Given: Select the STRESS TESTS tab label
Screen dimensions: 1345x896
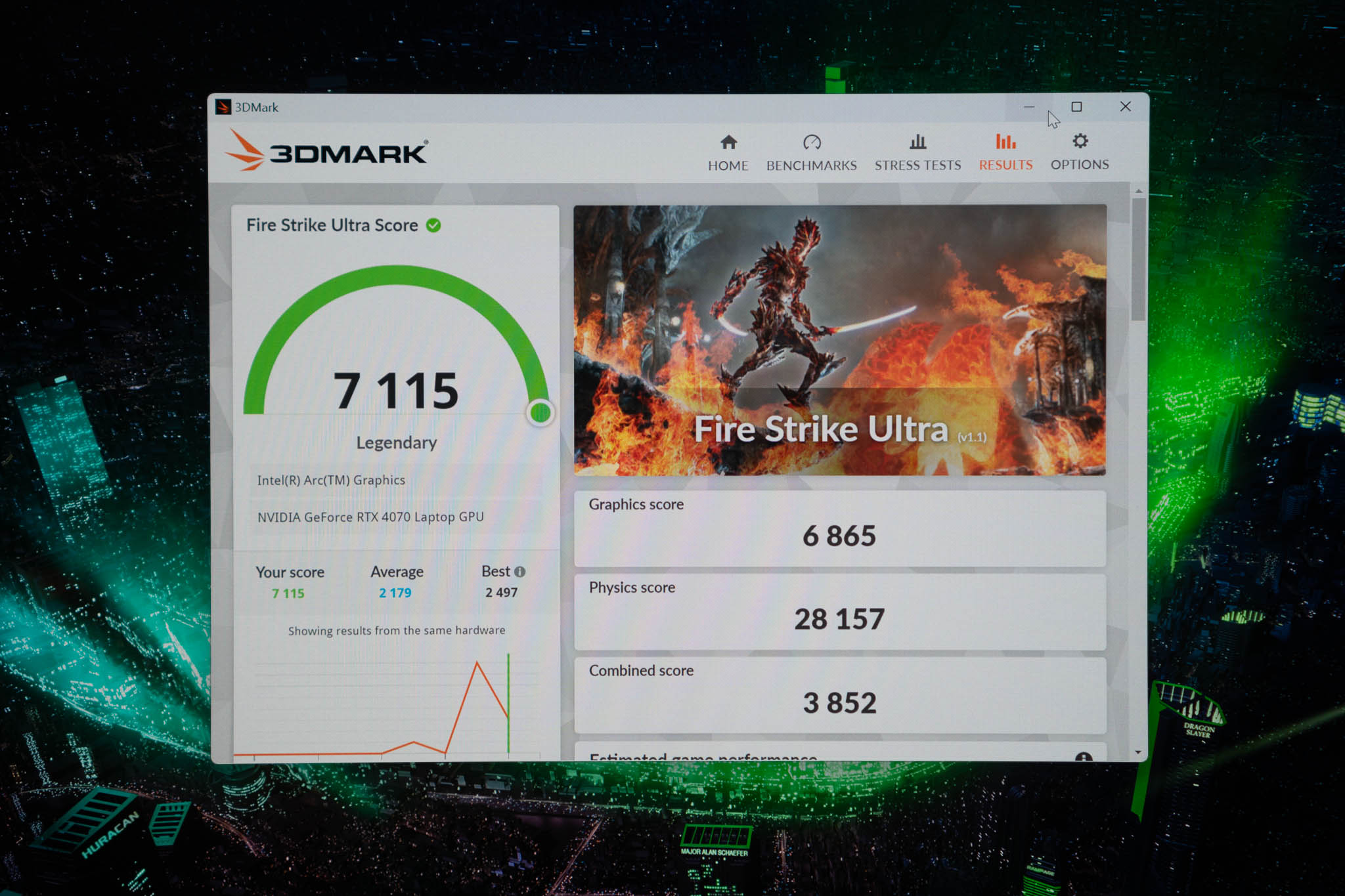Looking at the screenshot, I should (x=917, y=165).
